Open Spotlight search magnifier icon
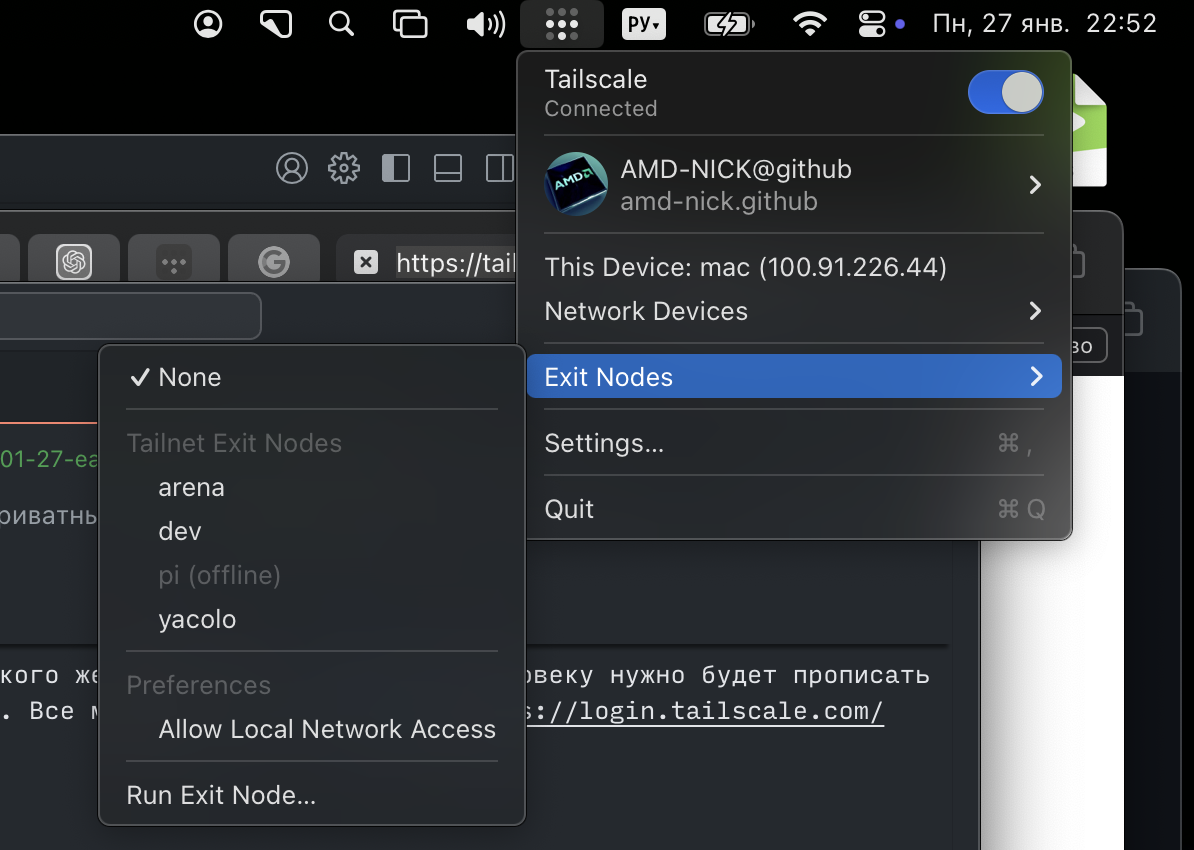 [x=342, y=24]
